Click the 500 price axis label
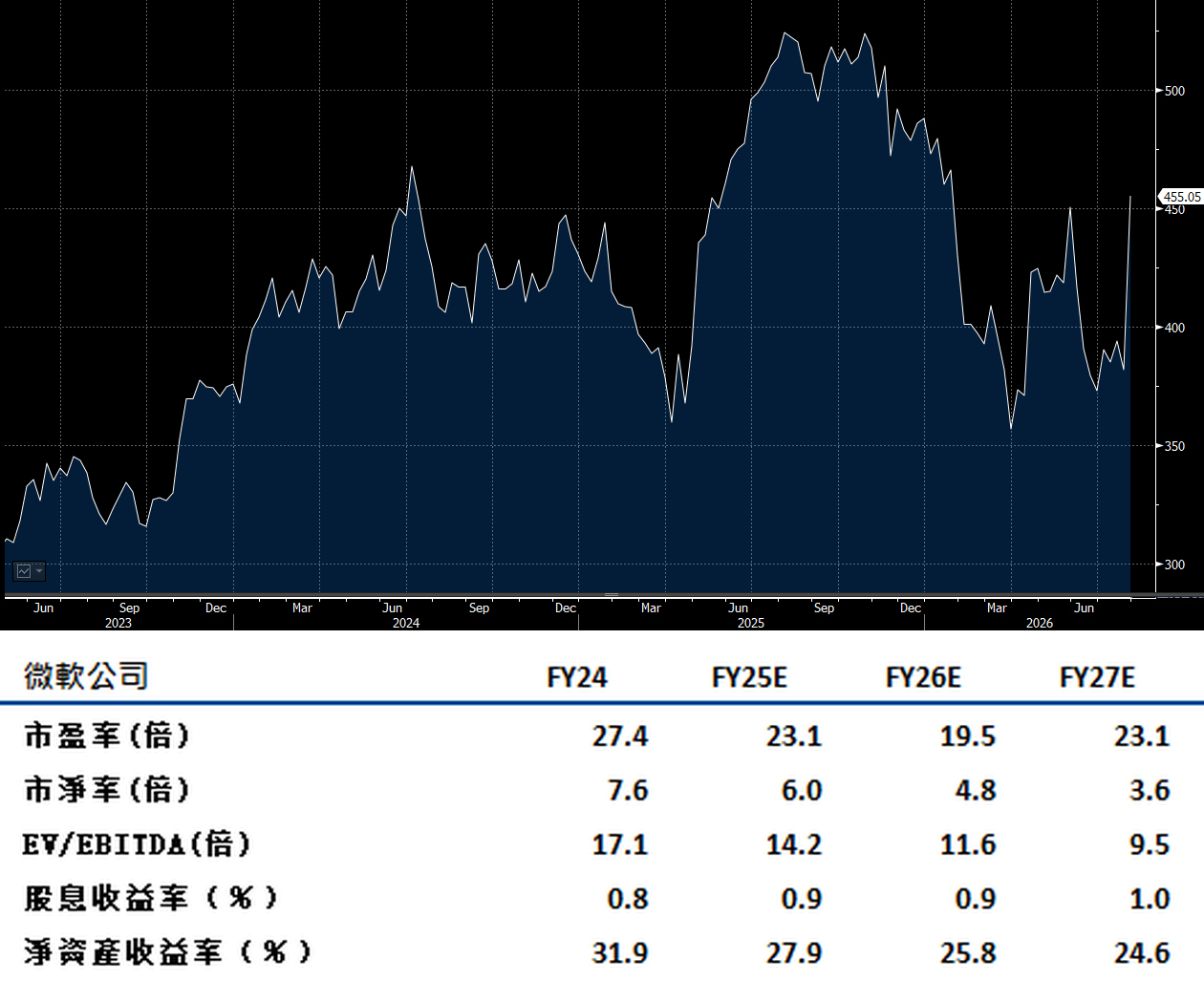Screen dimensions: 1204x981 pyautogui.click(x=1174, y=91)
